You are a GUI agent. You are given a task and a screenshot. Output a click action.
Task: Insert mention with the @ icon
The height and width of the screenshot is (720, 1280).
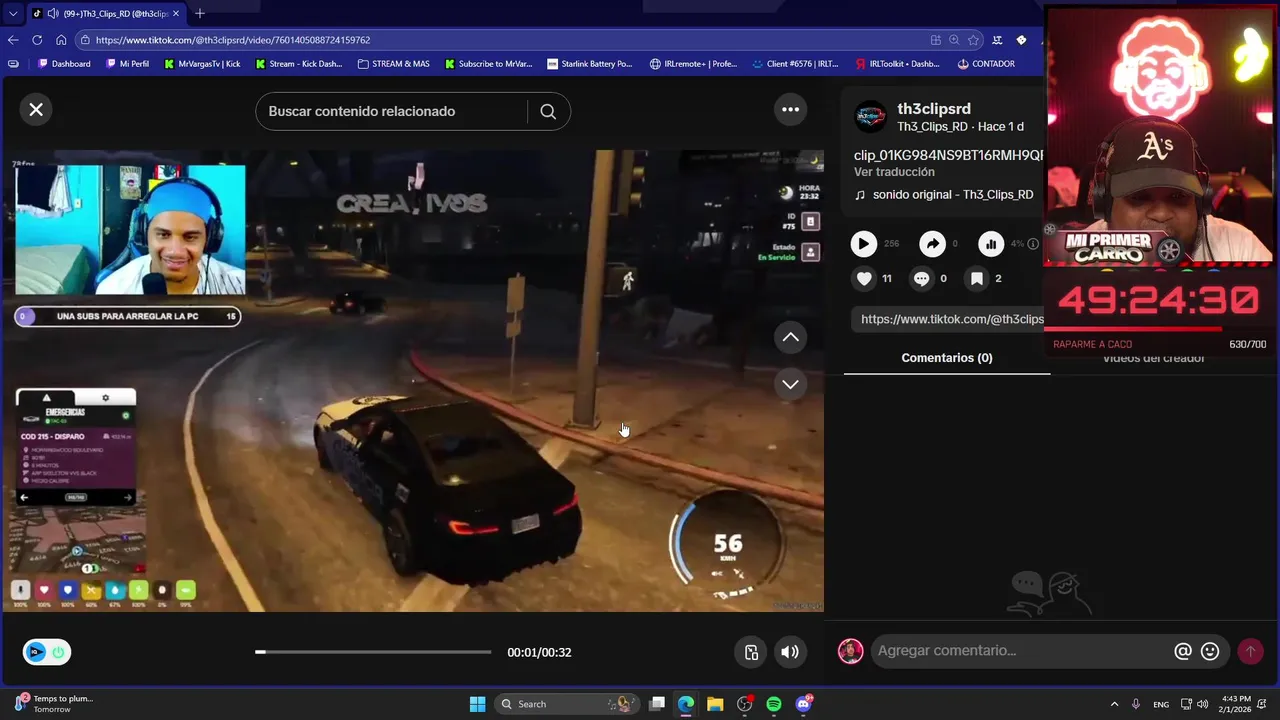[1183, 651]
